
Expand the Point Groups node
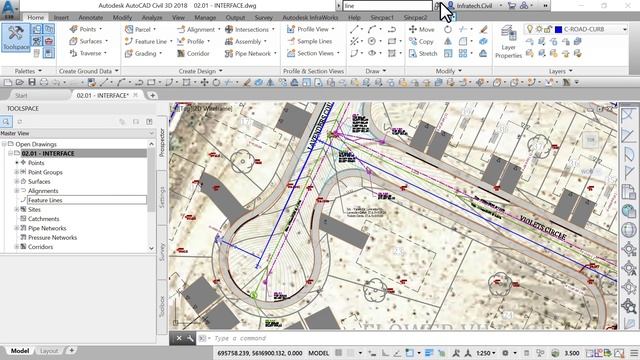[x=17, y=172]
